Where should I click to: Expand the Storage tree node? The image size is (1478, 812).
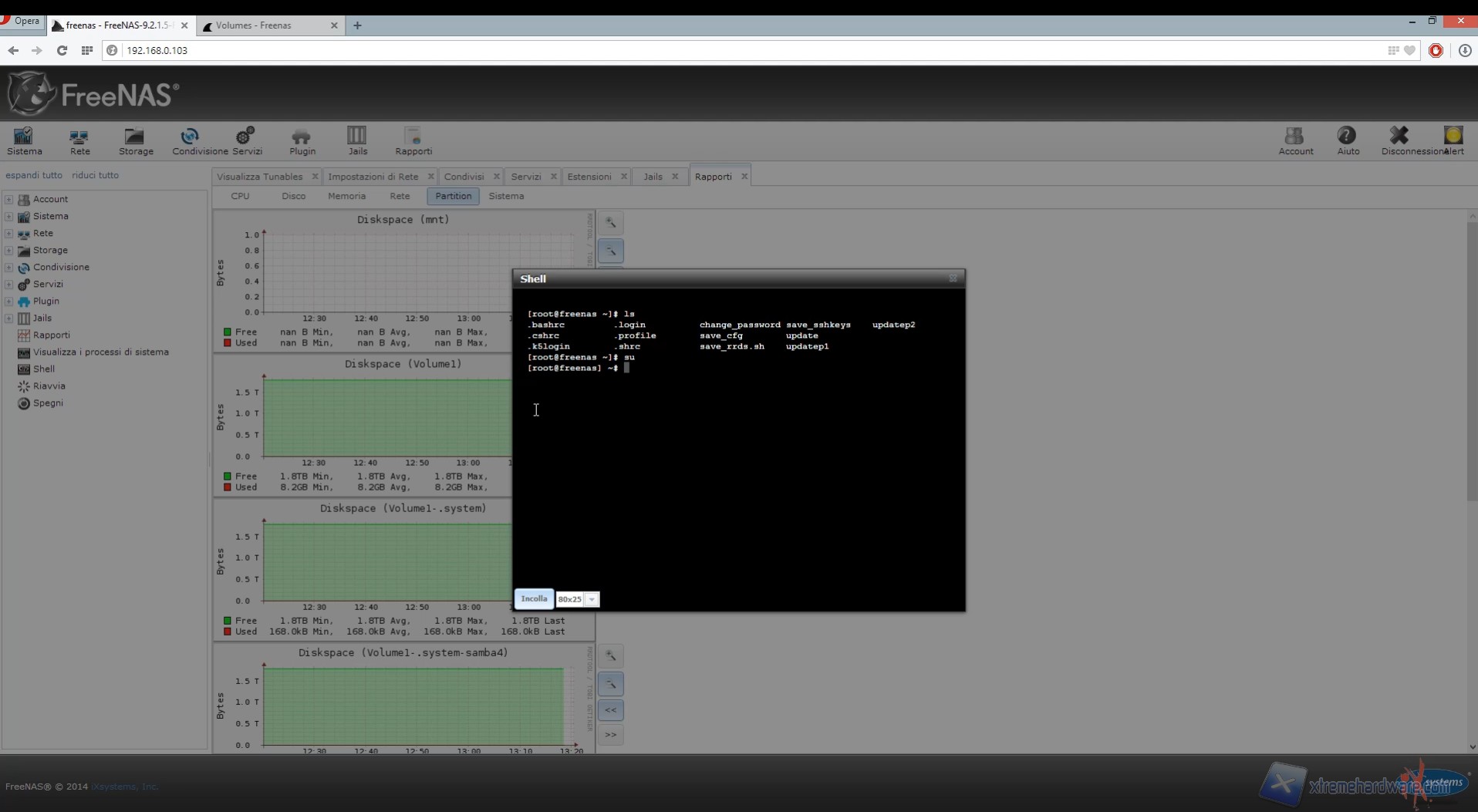9,250
